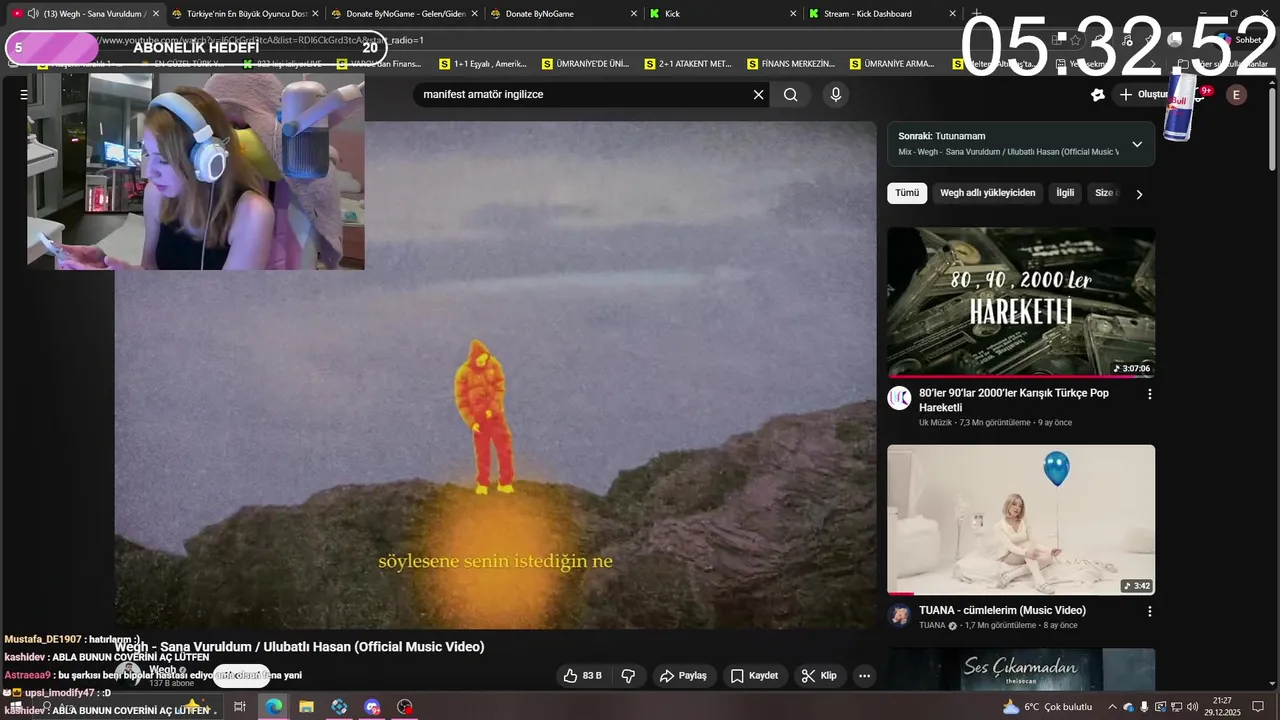Show more filter chips with the arrow

click(1138, 194)
